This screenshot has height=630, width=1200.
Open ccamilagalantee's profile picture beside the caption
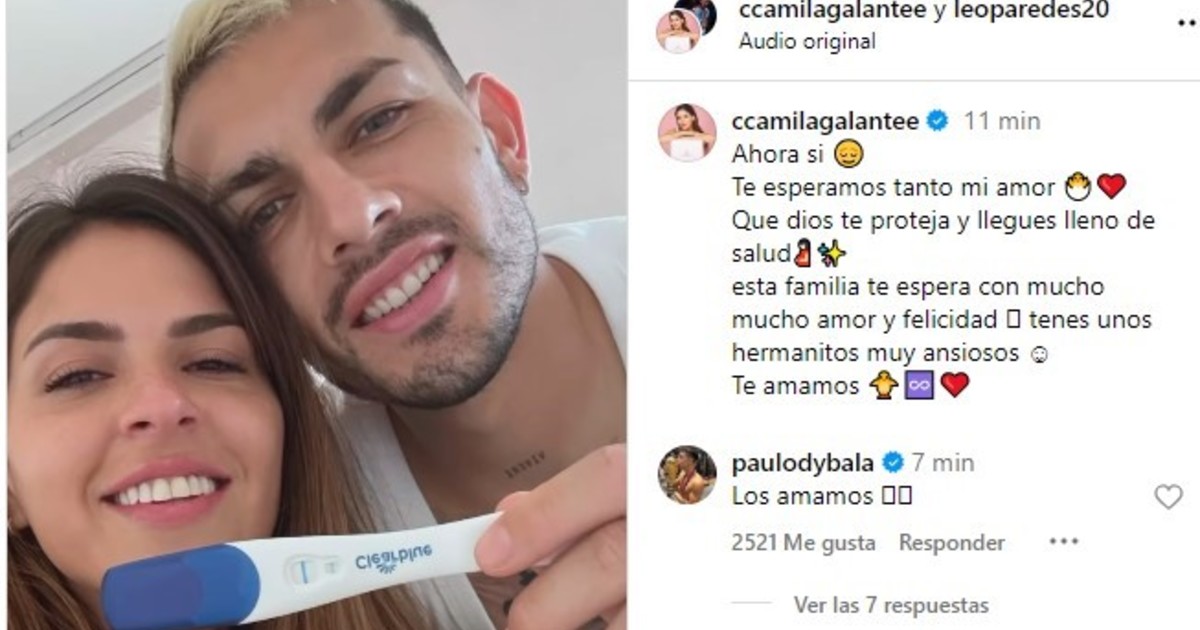point(686,132)
